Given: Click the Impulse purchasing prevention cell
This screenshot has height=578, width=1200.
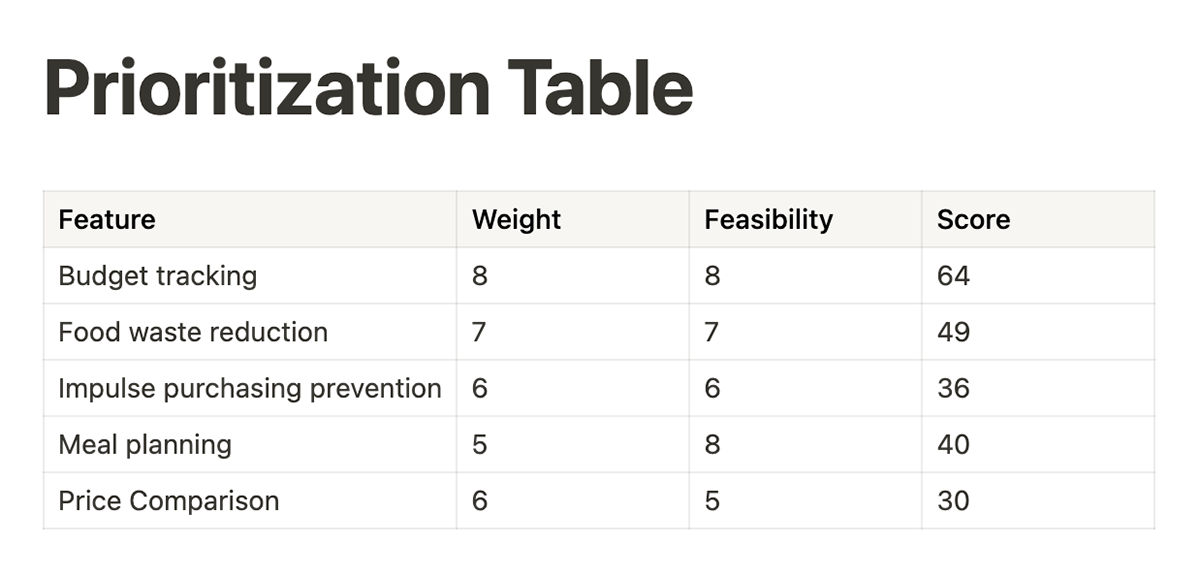Looking at the screenshot, I should pos(250,388).
